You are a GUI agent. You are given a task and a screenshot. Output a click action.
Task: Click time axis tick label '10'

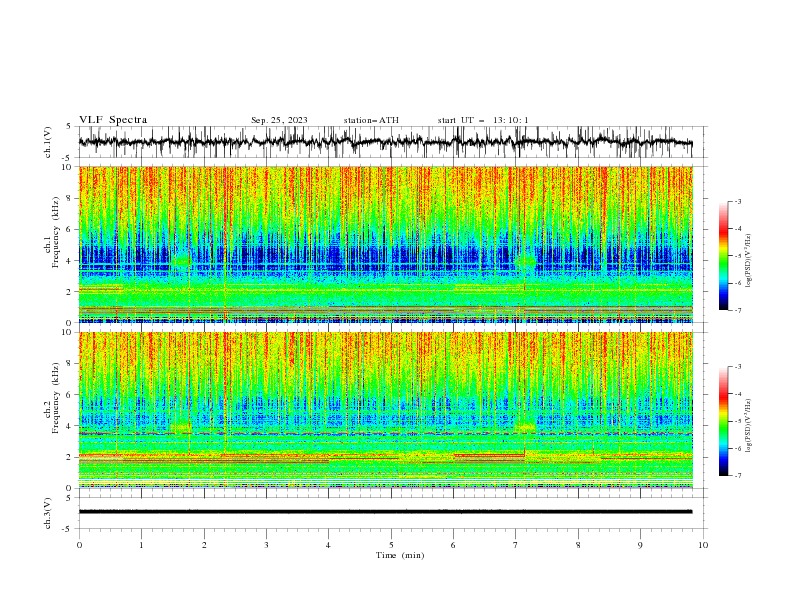703,545
